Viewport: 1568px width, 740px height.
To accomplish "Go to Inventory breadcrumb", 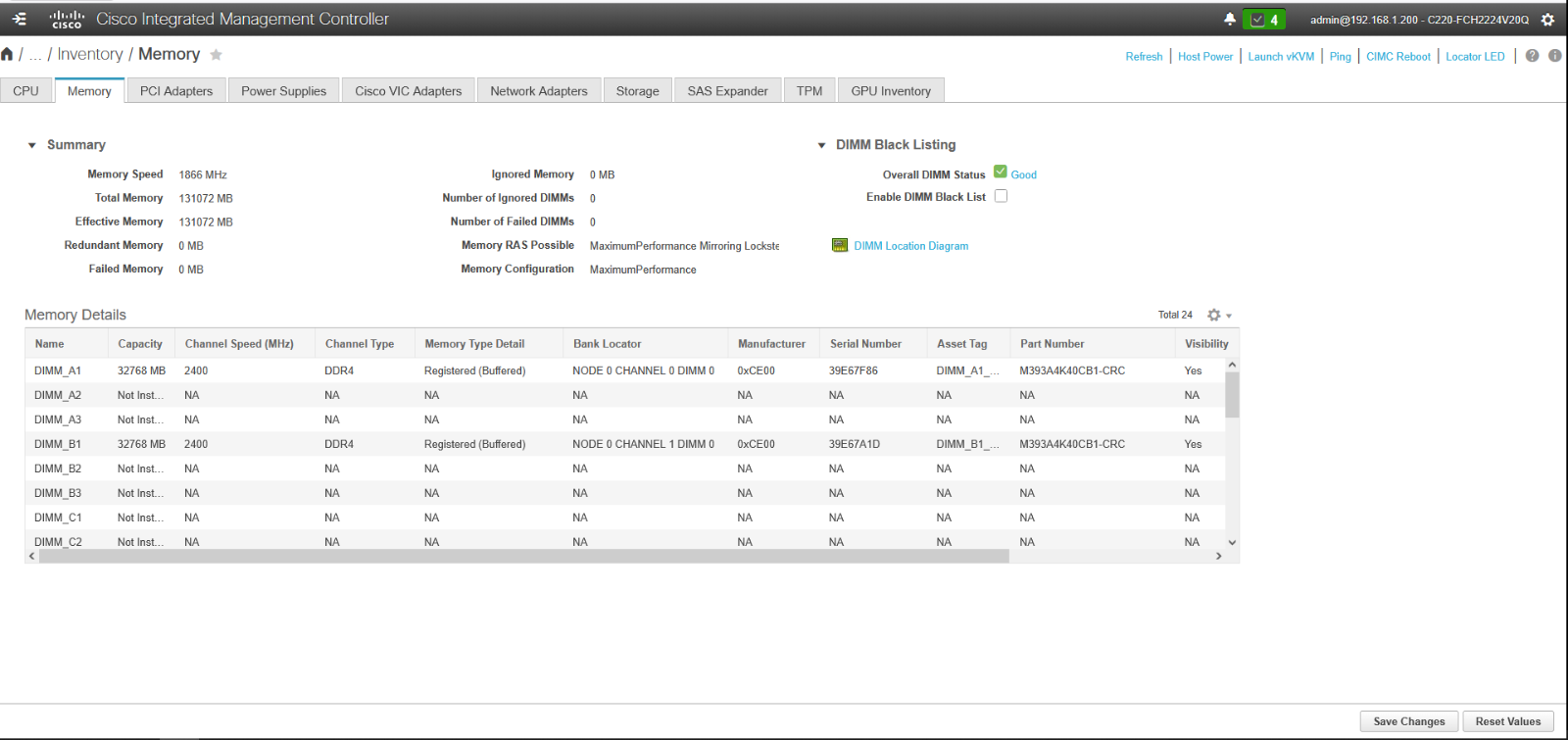I will click(90, 54).
